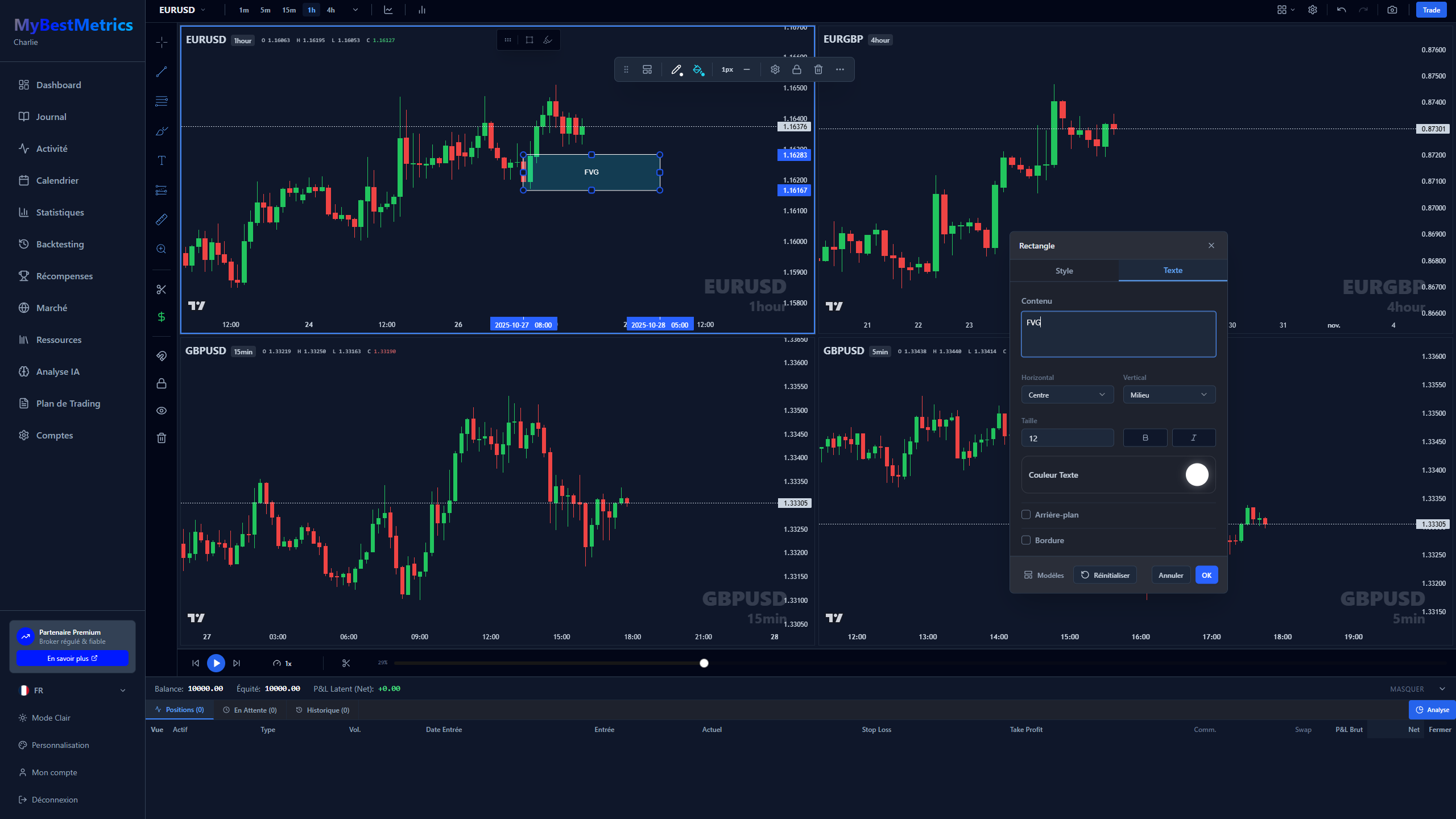Enable the Arrière-plan checkbox
Image resolution: width=1456 pixels, height=819 pixels.
point(1026,515)
